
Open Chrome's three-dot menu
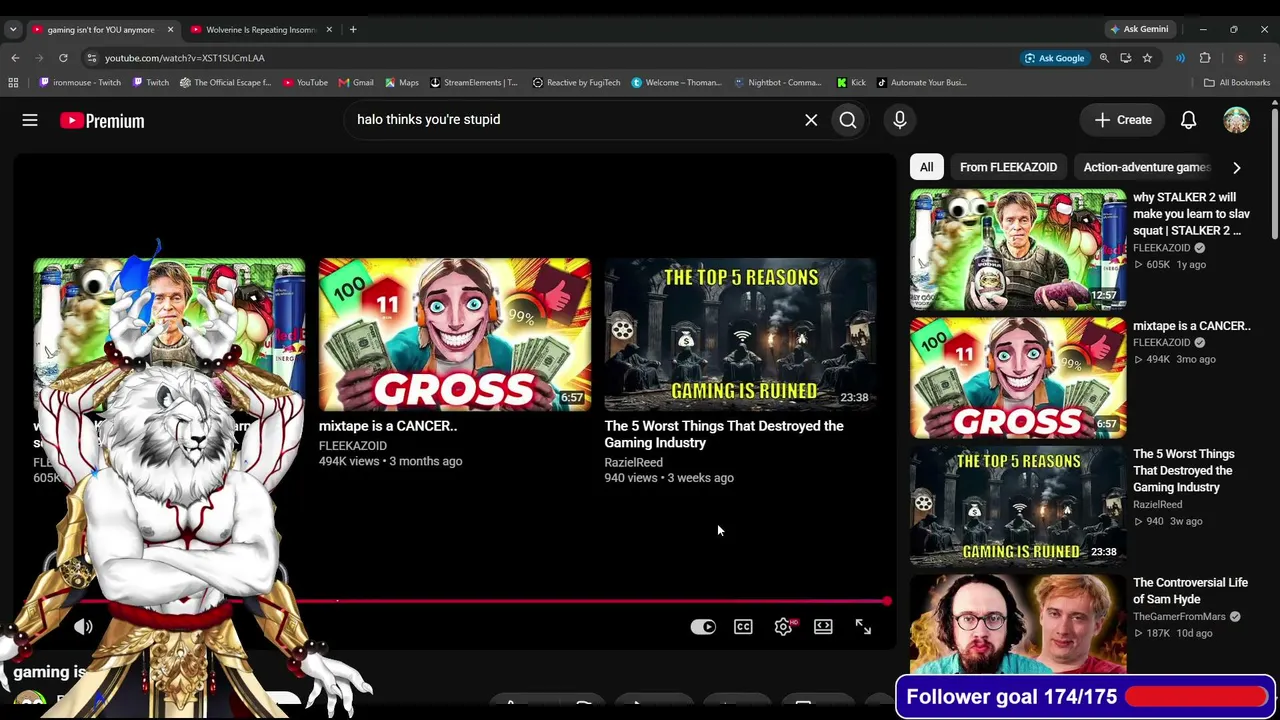1265,58
